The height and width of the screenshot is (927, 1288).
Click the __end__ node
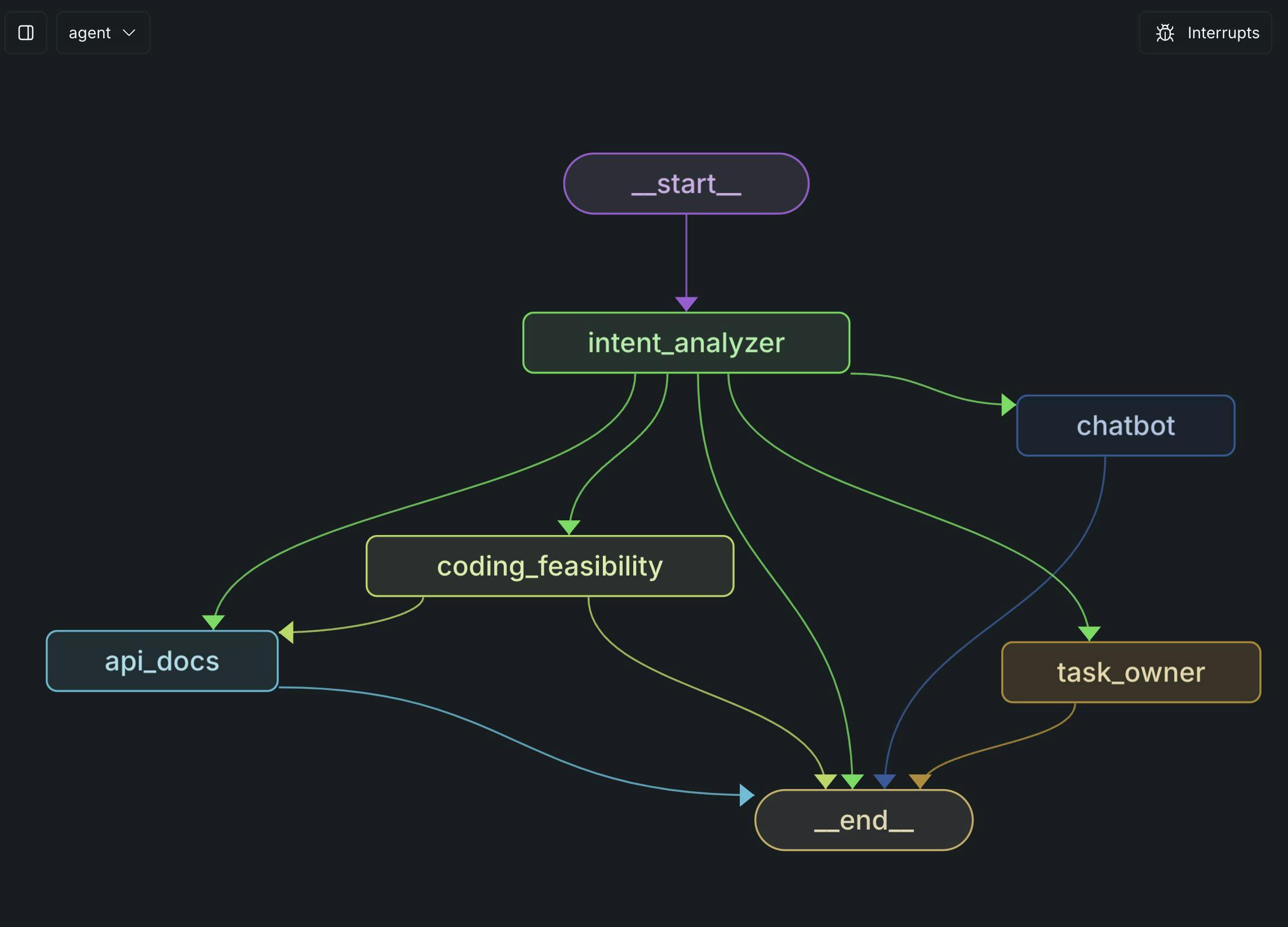(x=864, y=819)
